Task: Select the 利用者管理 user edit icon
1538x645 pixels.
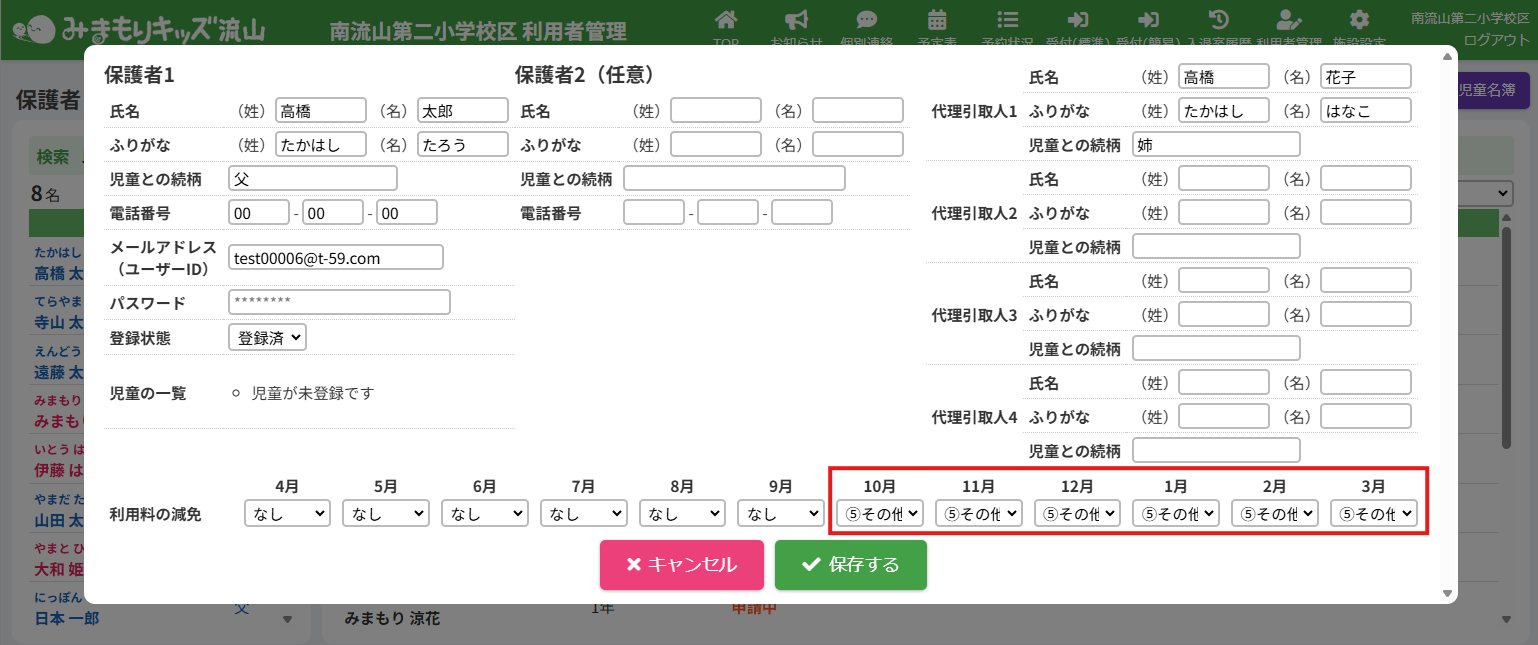Action: coord(1289,20)
